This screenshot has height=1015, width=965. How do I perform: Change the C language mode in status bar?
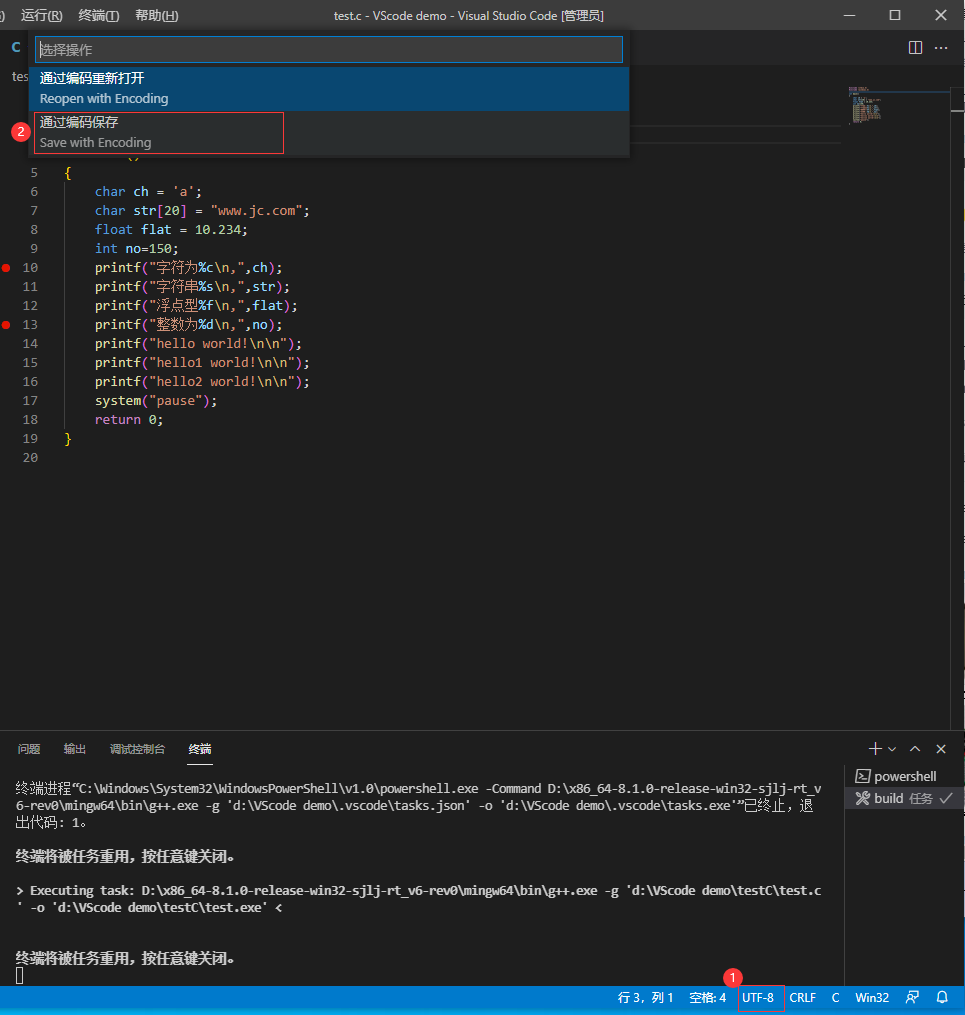tap(836, 998)
